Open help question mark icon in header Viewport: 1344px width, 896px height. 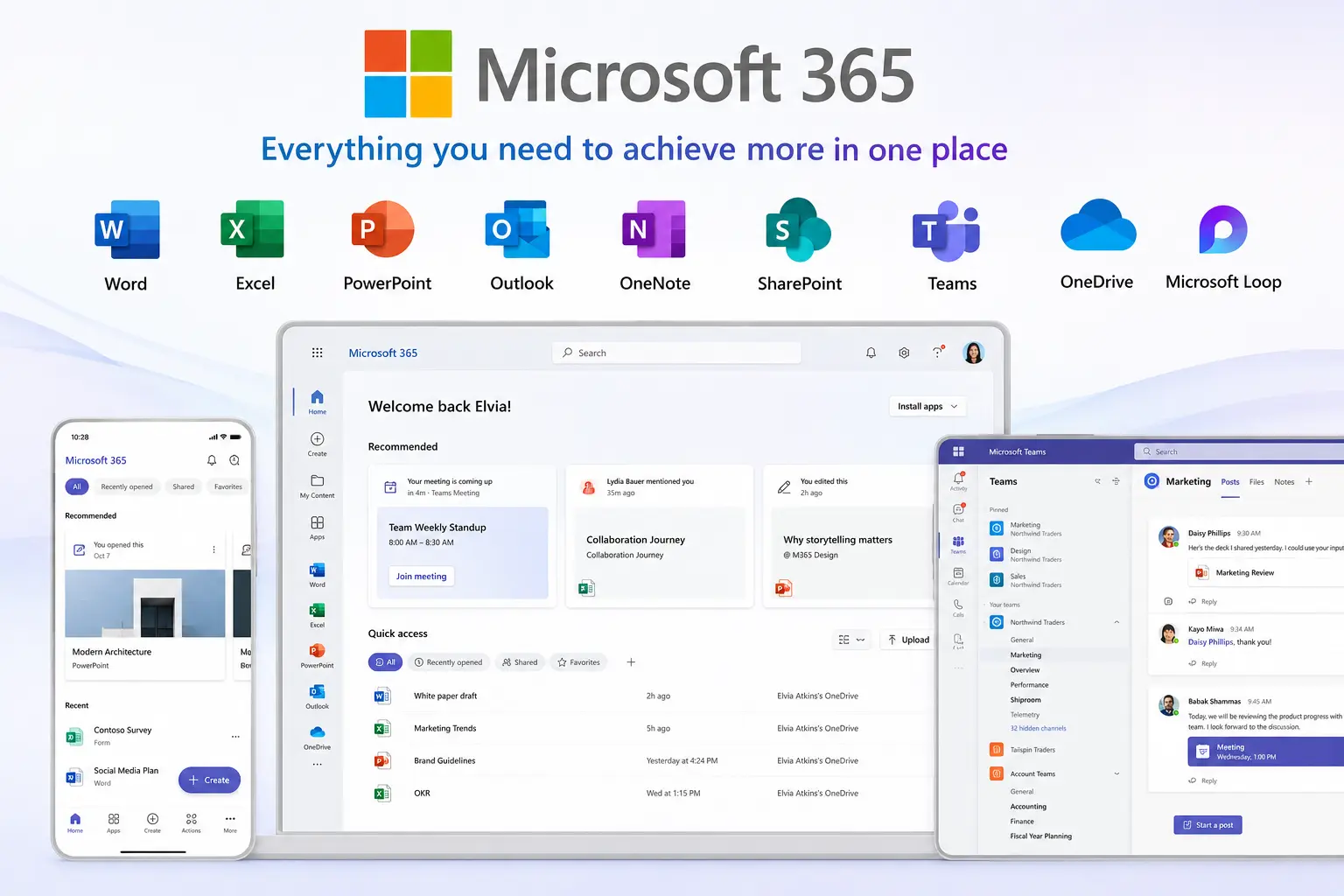(x=937, y=353)
